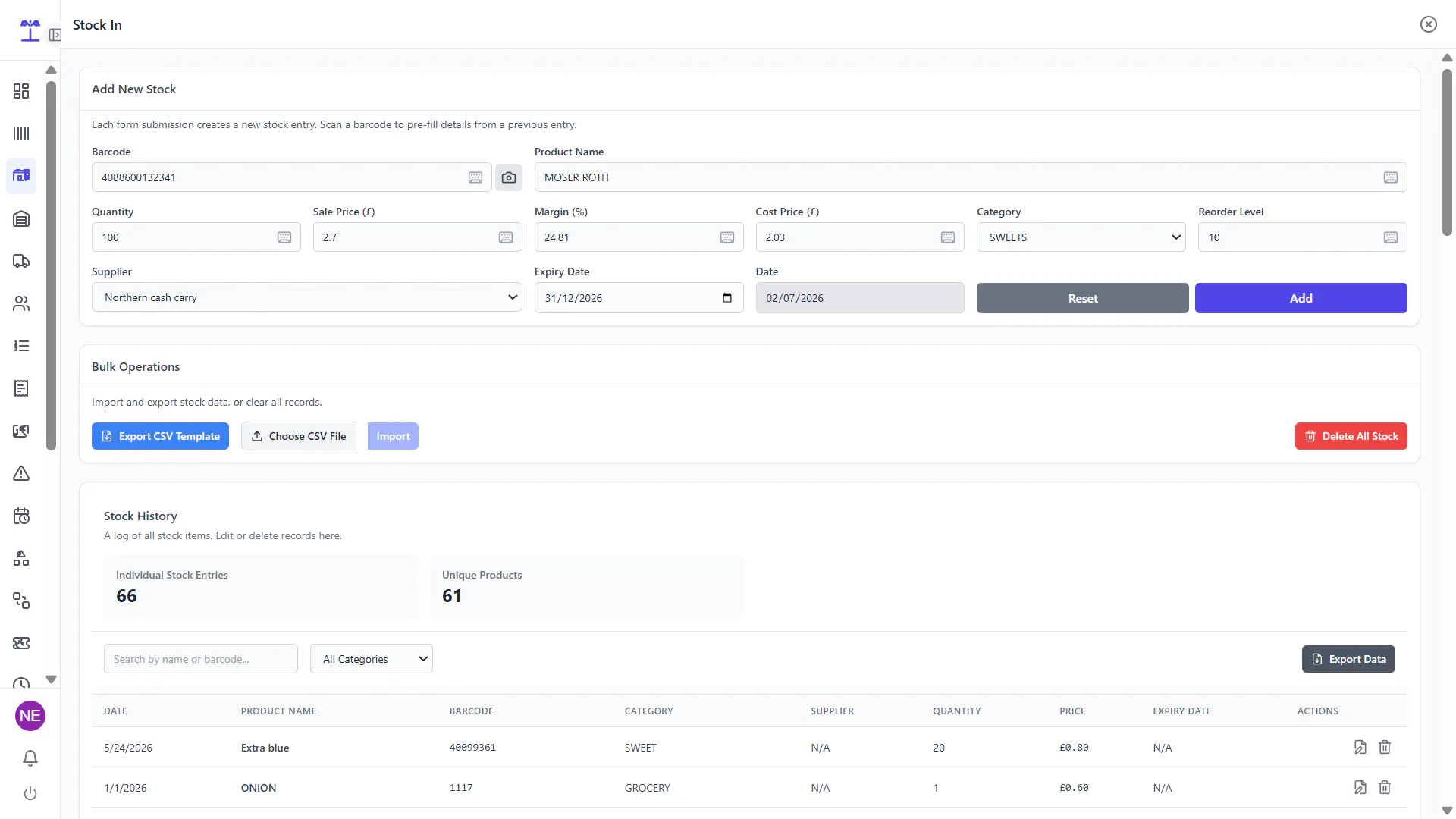Screen dimensions: 1456x819
Task: Click the Reset button
Action: click(1083, 298)
